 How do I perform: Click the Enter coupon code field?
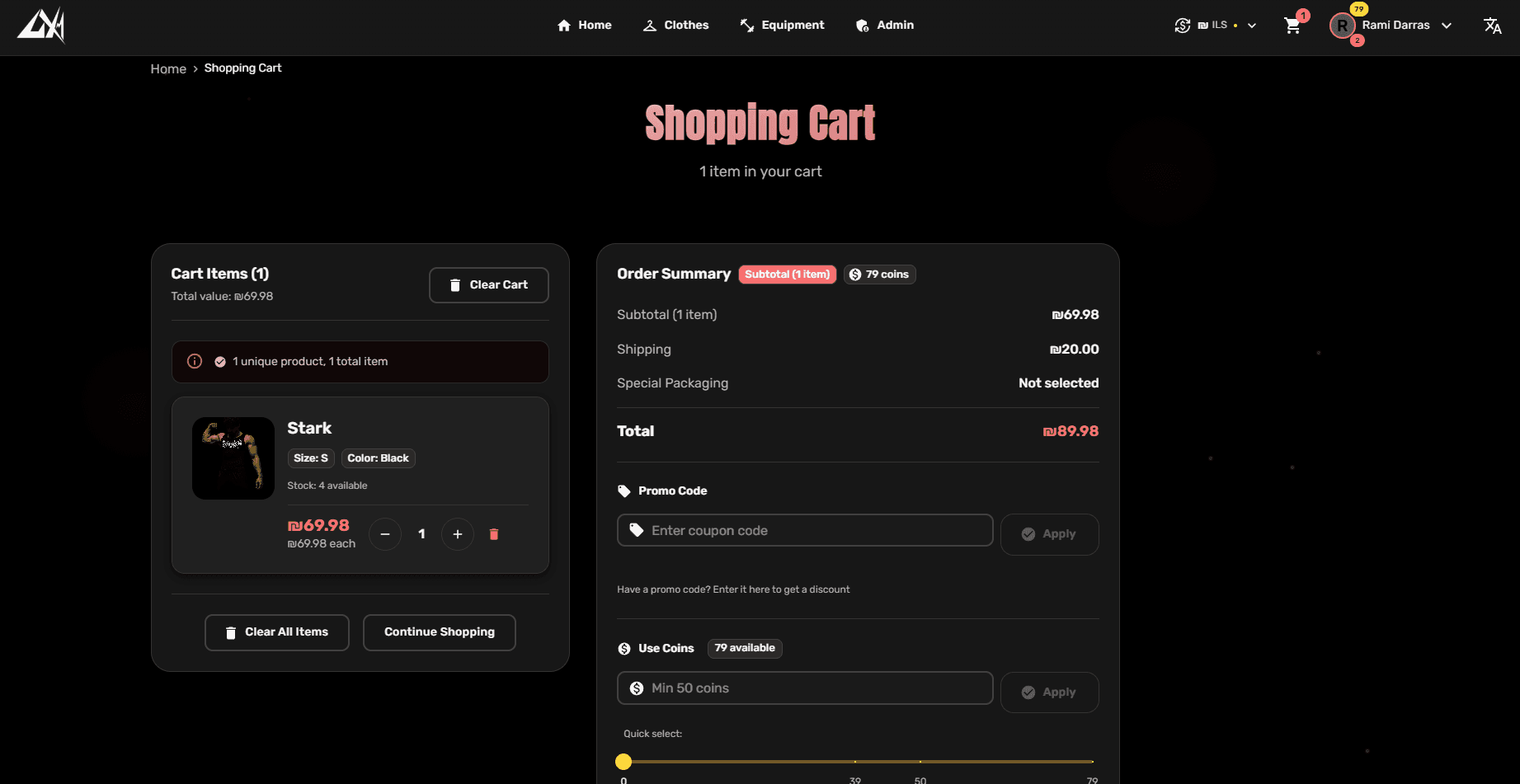pyautogui.click(x=804, y=530)
